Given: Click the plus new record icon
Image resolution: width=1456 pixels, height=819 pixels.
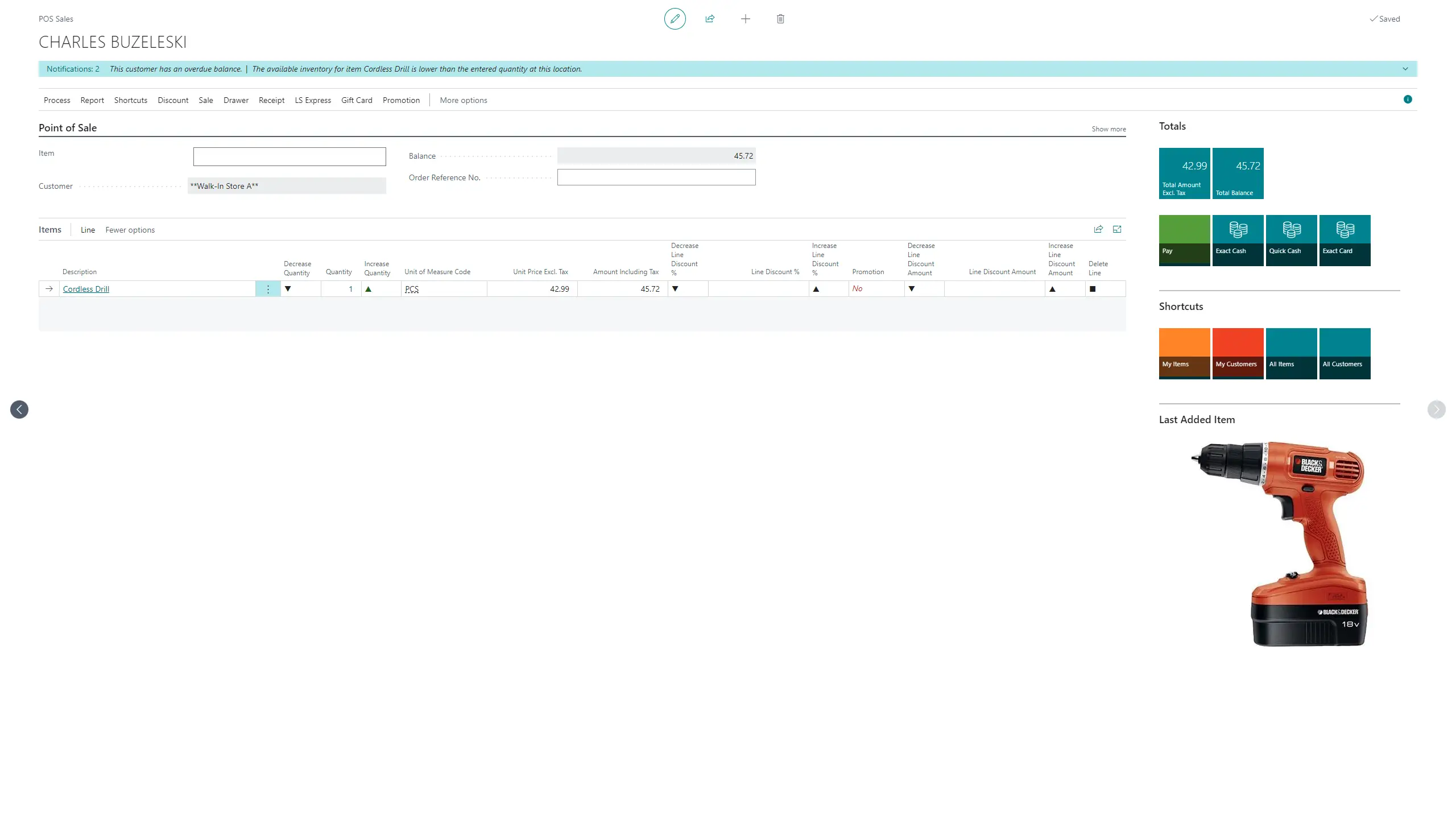Looking at the screenshot, I should (x=745, y=19).
